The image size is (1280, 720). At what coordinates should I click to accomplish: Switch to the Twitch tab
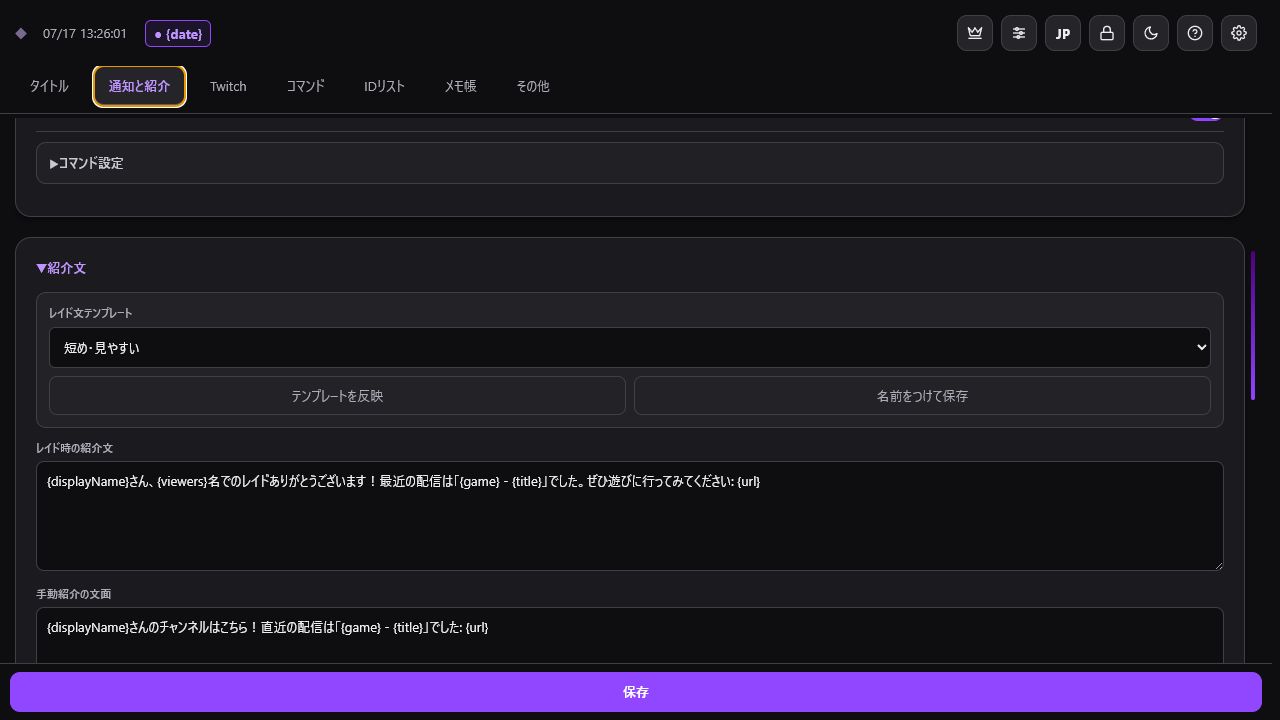(x=228, y=86)
